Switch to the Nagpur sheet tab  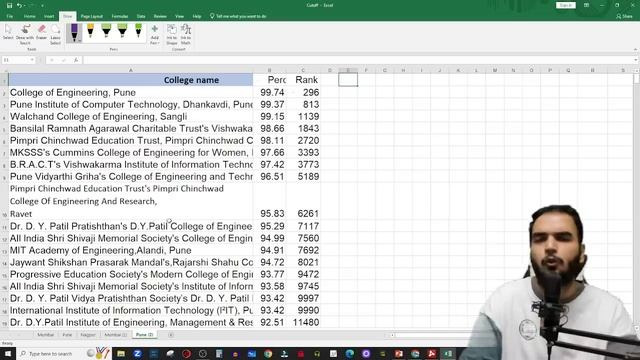point(88,335)
